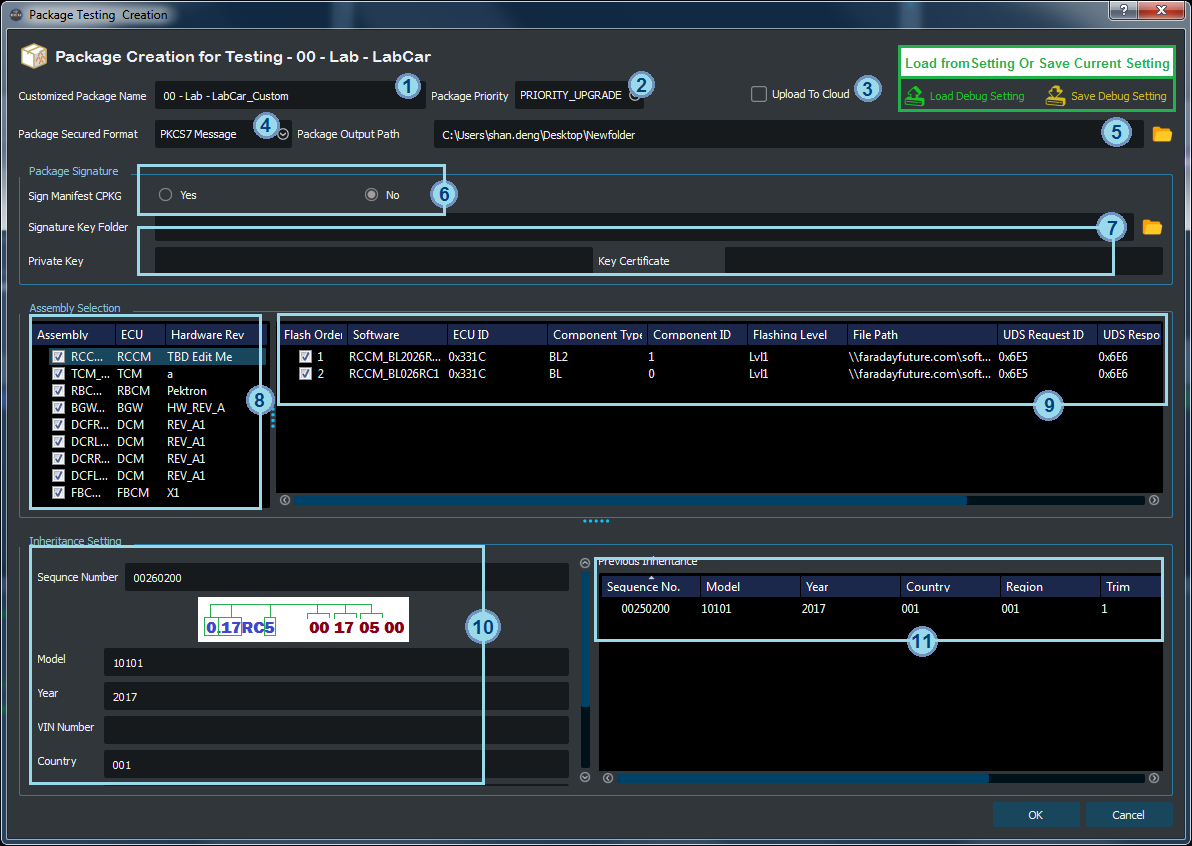The height and width of the screenshot is (846, 1192).
Task: Click VIN Number input field
Action: click(x=336, y=730)
